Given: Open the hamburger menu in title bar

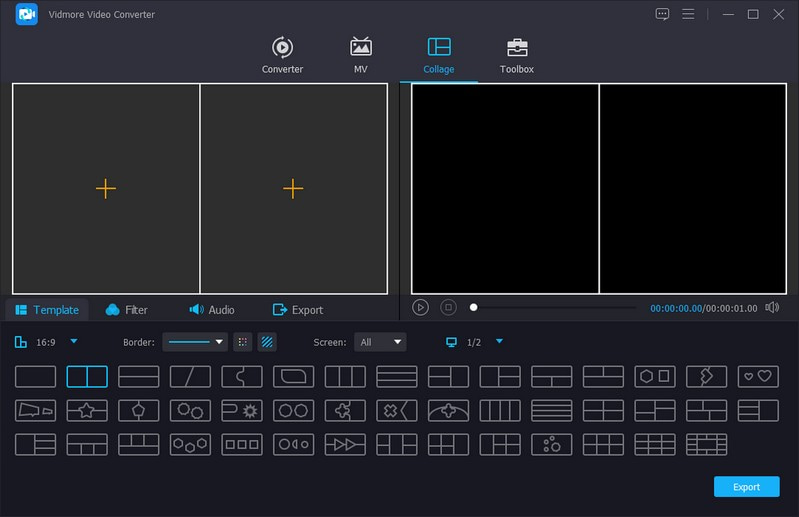Looking at the screenshot, I should click(x=688, y=14).
